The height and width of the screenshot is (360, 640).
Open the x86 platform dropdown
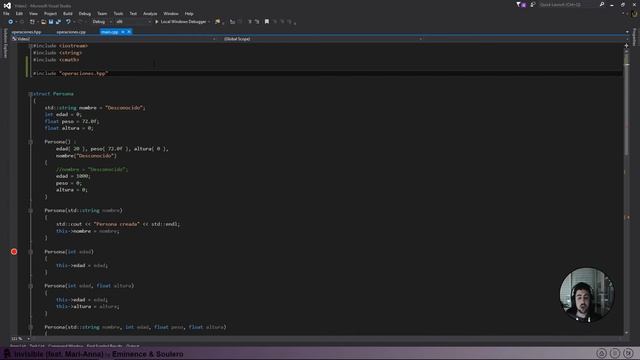[133, 22]
